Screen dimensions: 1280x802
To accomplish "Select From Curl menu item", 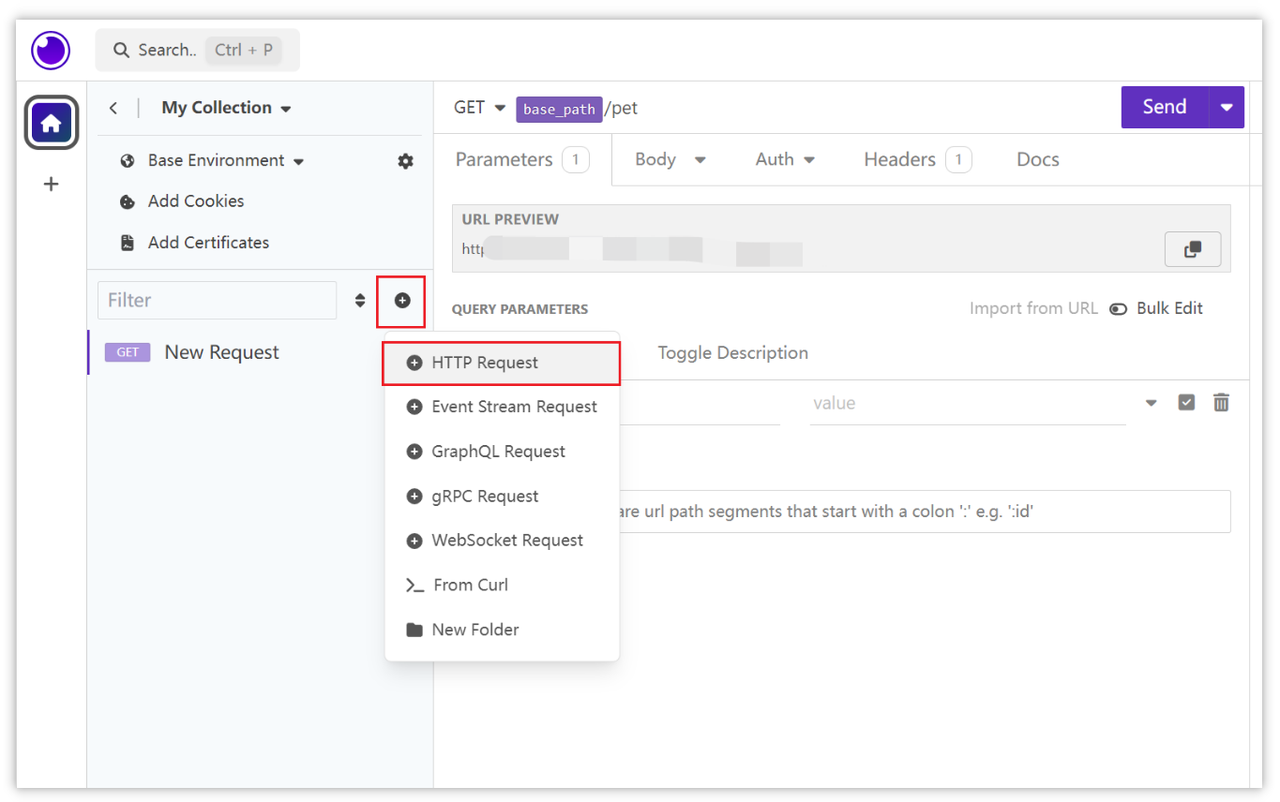I will [x=502, y=586].
